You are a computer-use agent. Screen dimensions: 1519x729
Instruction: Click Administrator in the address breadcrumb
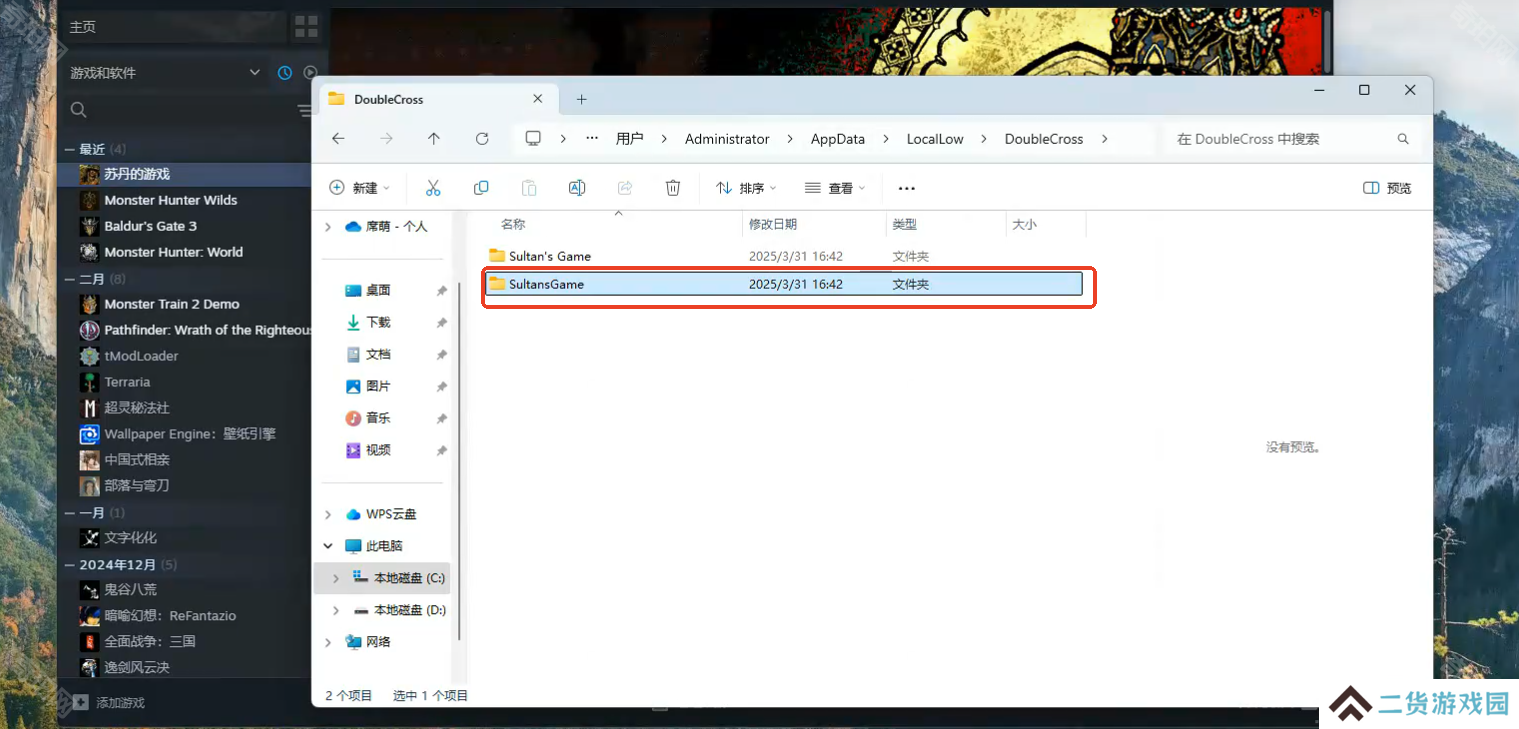[727, 139]
